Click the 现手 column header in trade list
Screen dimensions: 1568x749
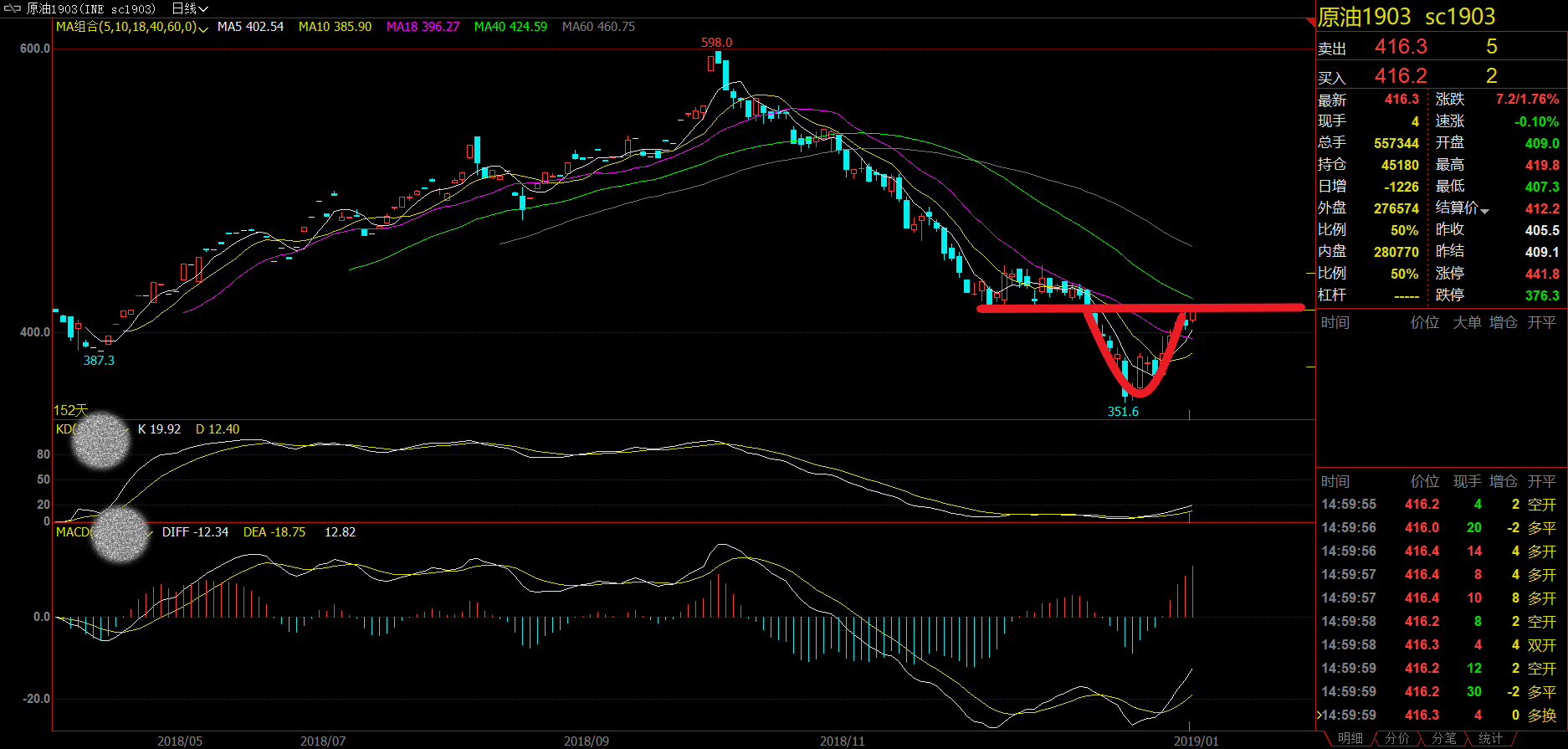(x=1467, y=481)
